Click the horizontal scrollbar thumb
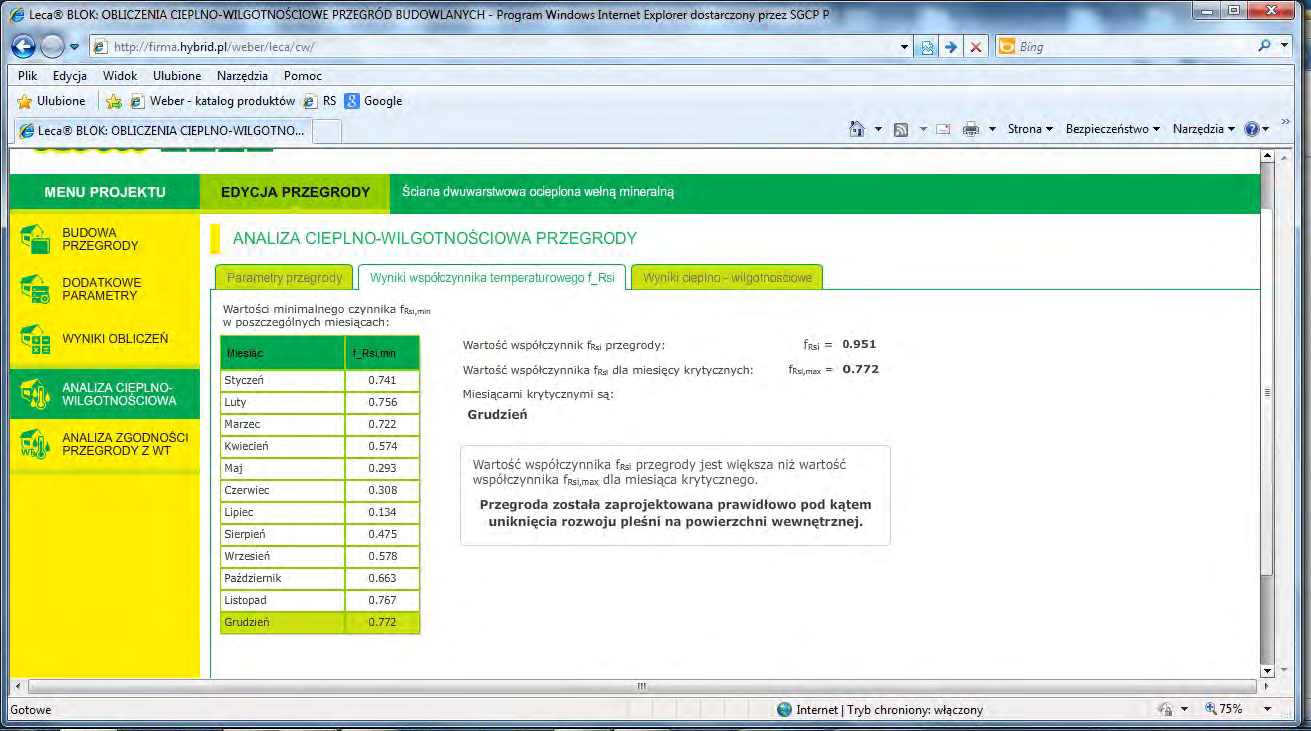Screen dimensions: 1311x731 [x=641, y=686]
